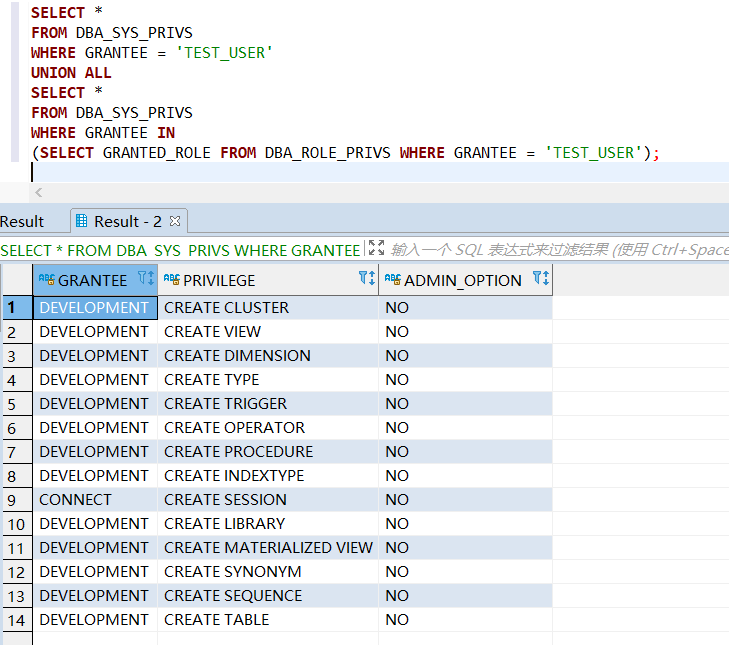Click the PRIVILEGE column header
The height and width of the screenshot is (645, 729).
[219, 280]
